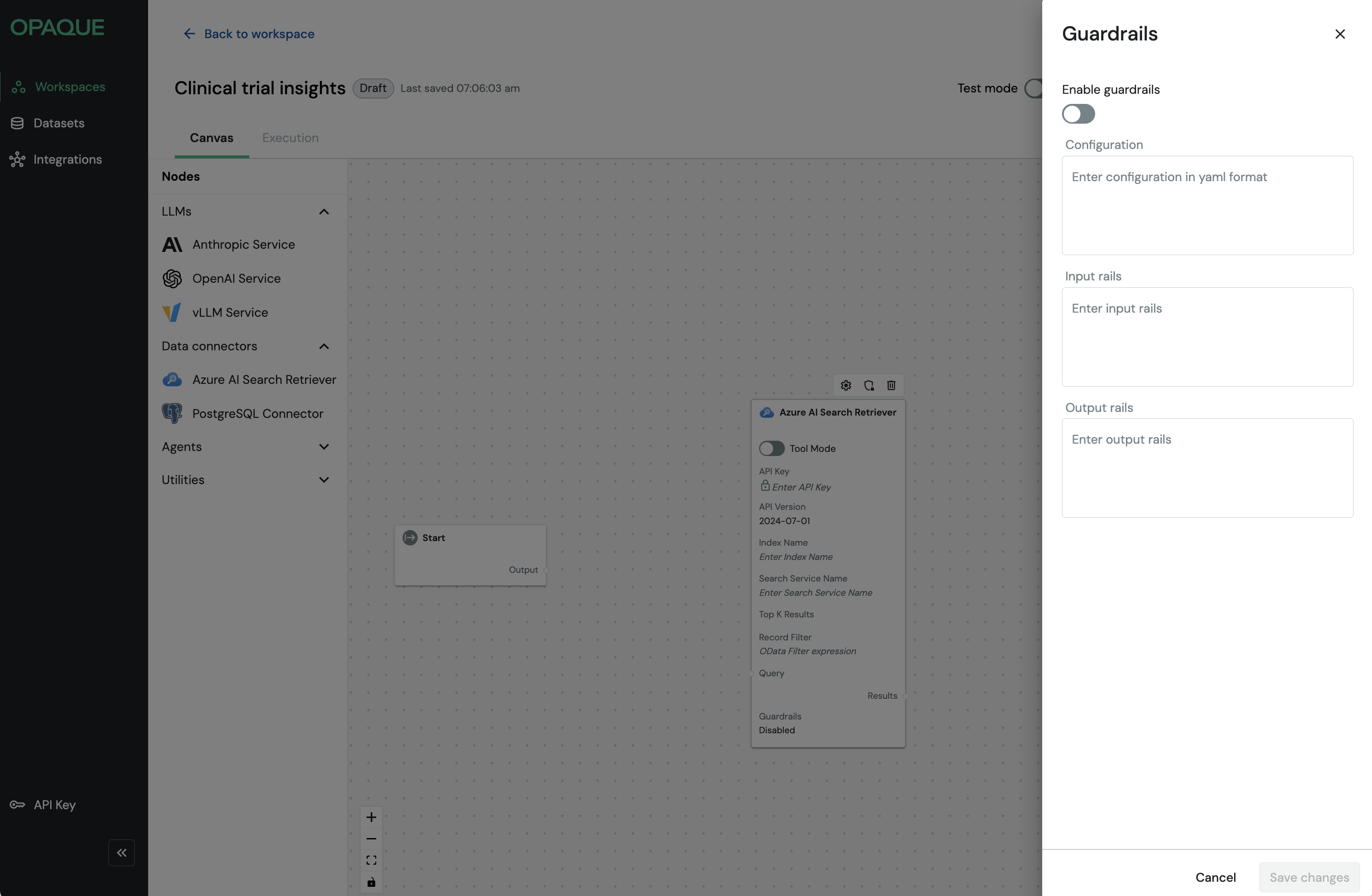The image size is (1372, 896).
Task: Click the Cancel button
Action: tap(1215, 877)
